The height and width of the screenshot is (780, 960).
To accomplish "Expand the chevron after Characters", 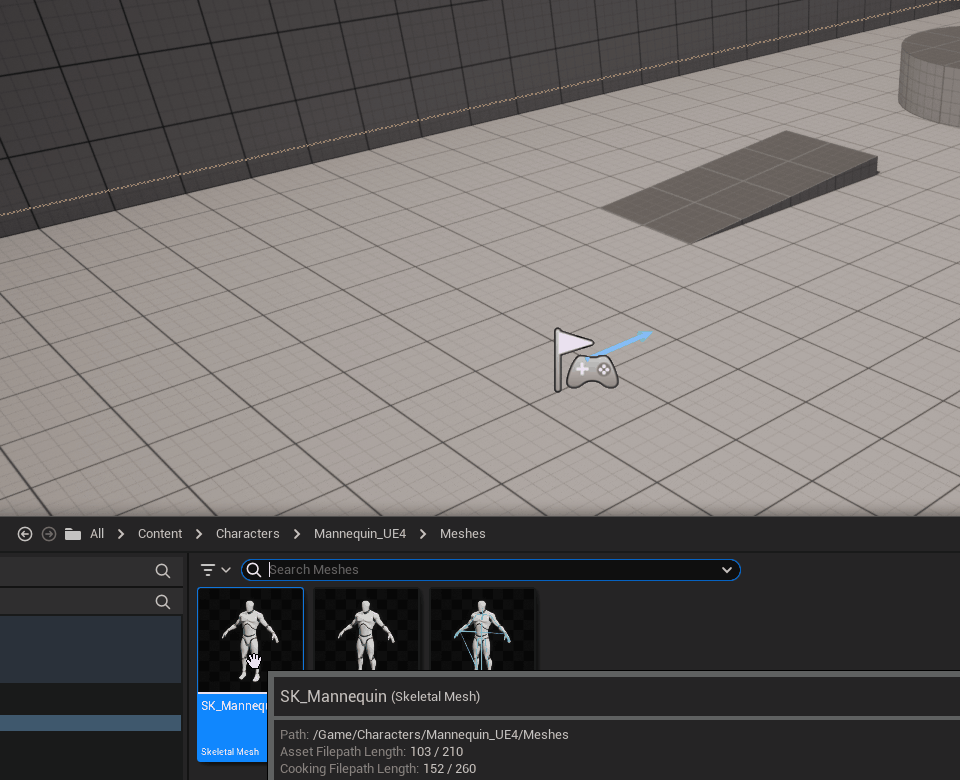I will pos(297,534).
